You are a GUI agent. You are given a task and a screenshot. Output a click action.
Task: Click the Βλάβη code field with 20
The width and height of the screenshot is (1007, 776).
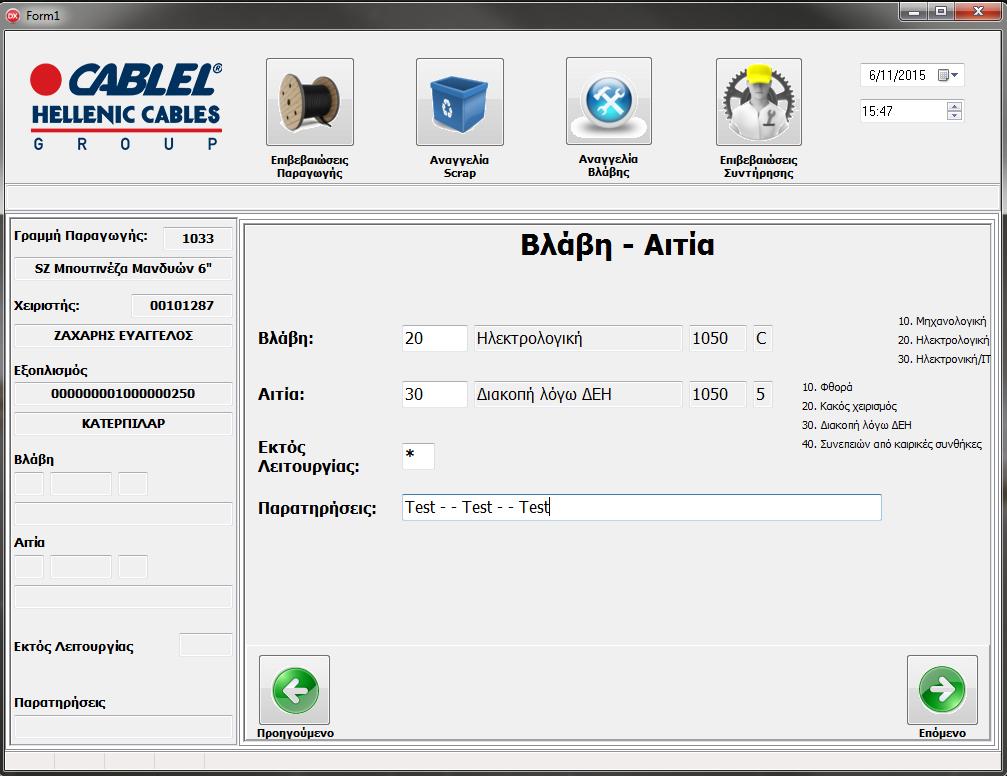(435, 339)
